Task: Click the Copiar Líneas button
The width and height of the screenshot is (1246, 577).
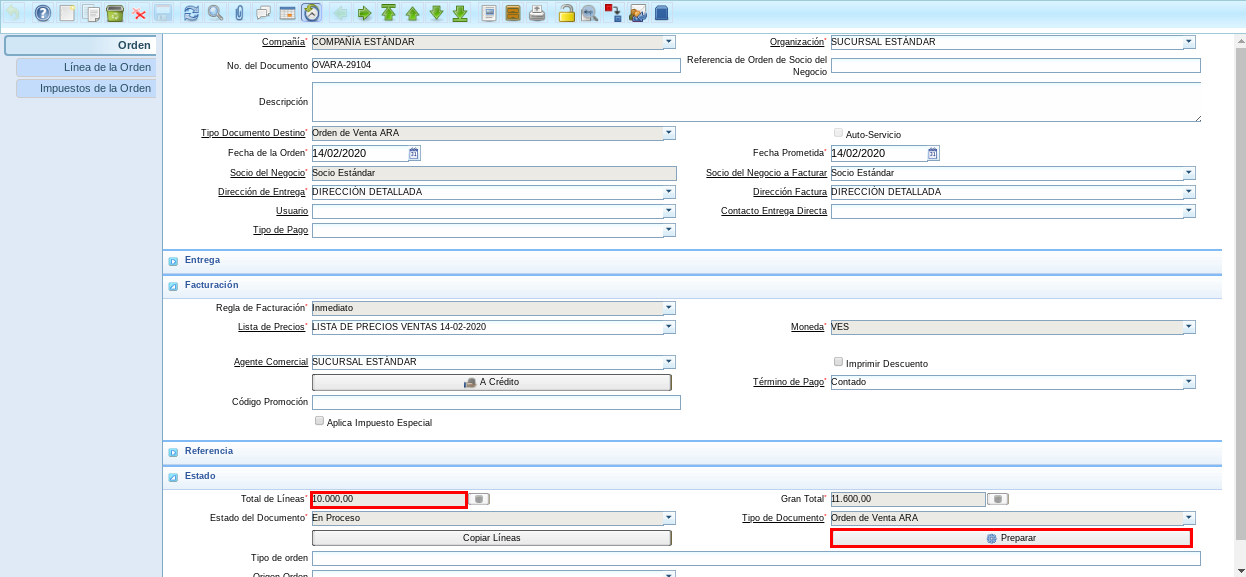Action: click(491, 538)
